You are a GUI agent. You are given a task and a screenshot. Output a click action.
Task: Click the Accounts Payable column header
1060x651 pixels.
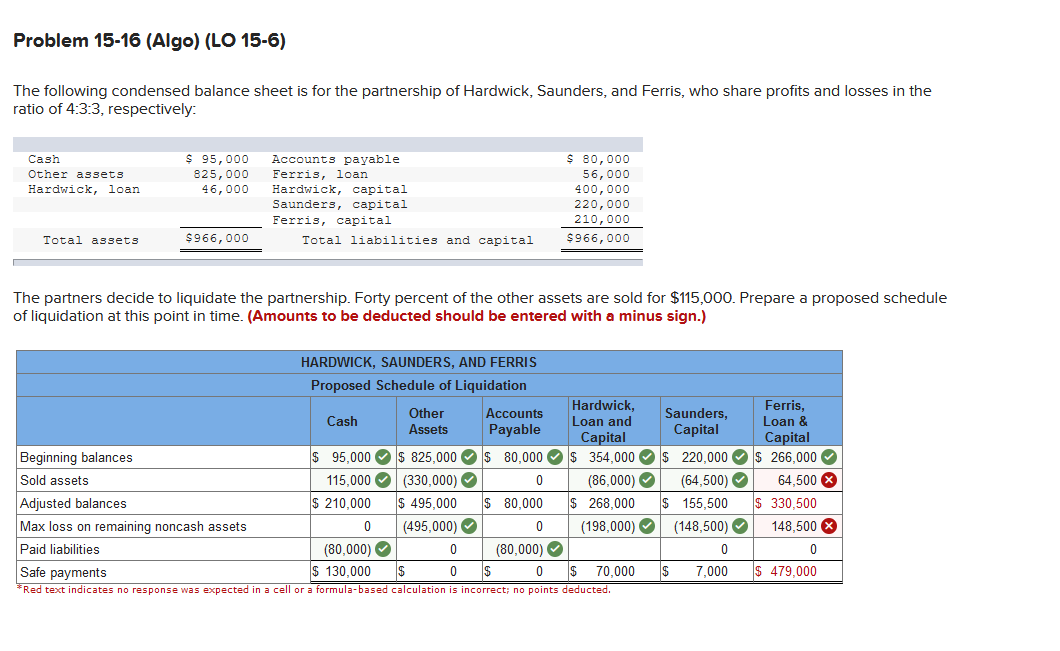pyautogui.click(x=514, y=421)
